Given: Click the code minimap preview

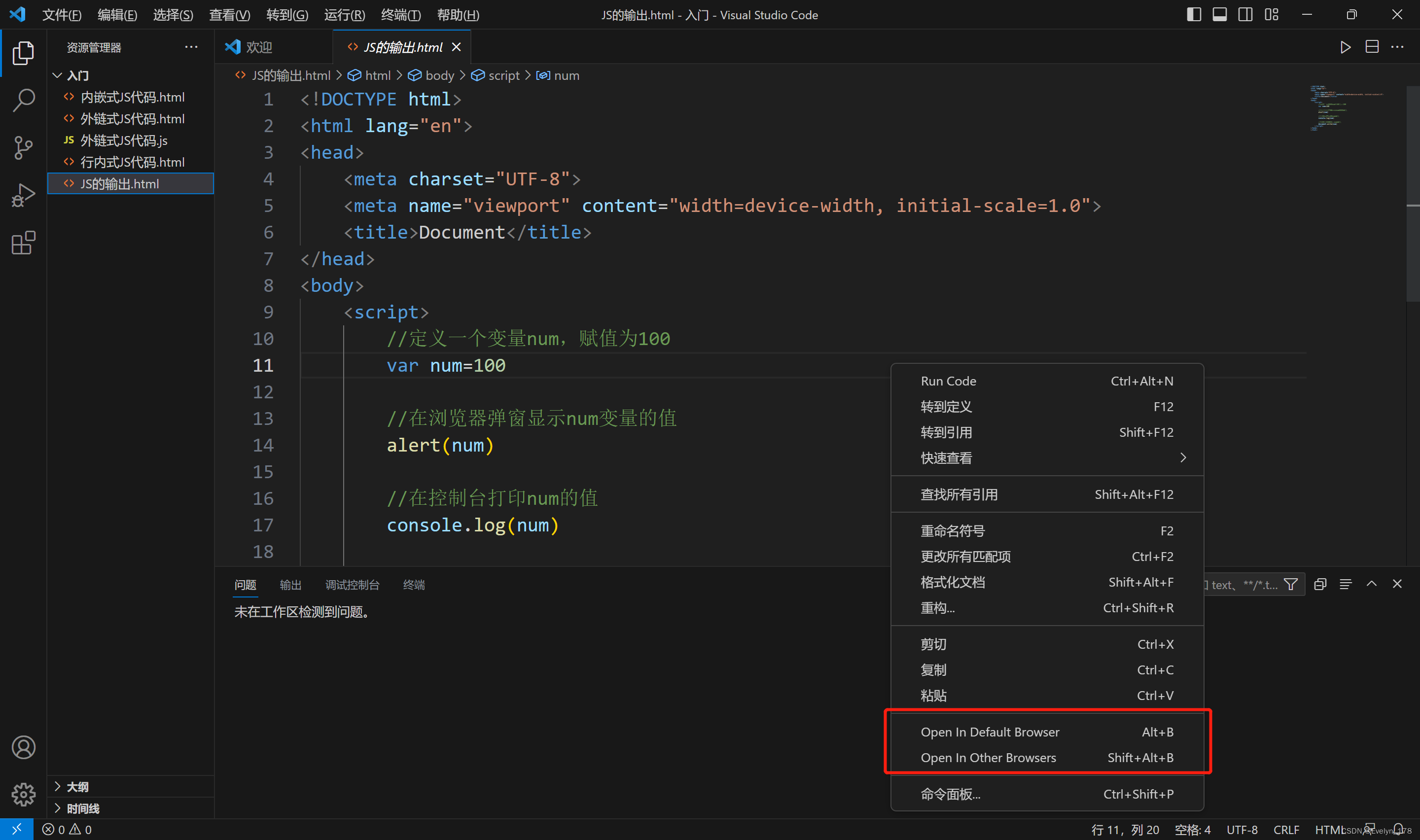Looking at the screenshot, I should tap(1347, 107).
